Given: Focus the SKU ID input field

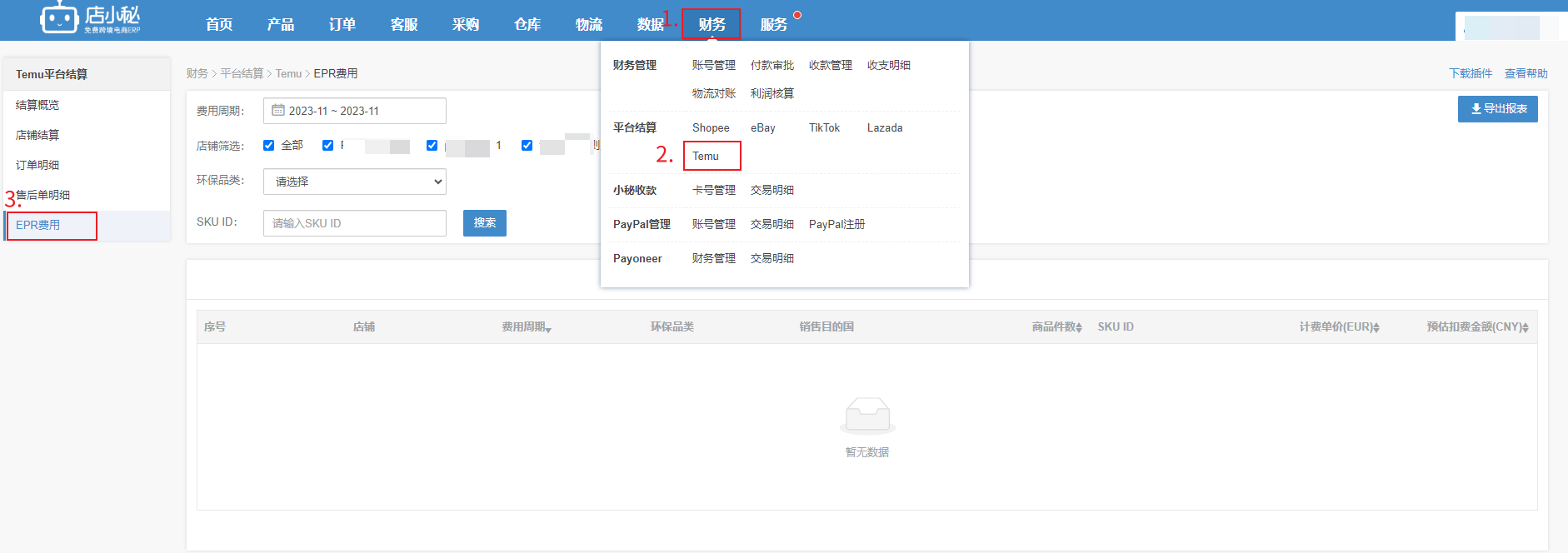Looking at the screenshot, I should click(x=355, y=223).
